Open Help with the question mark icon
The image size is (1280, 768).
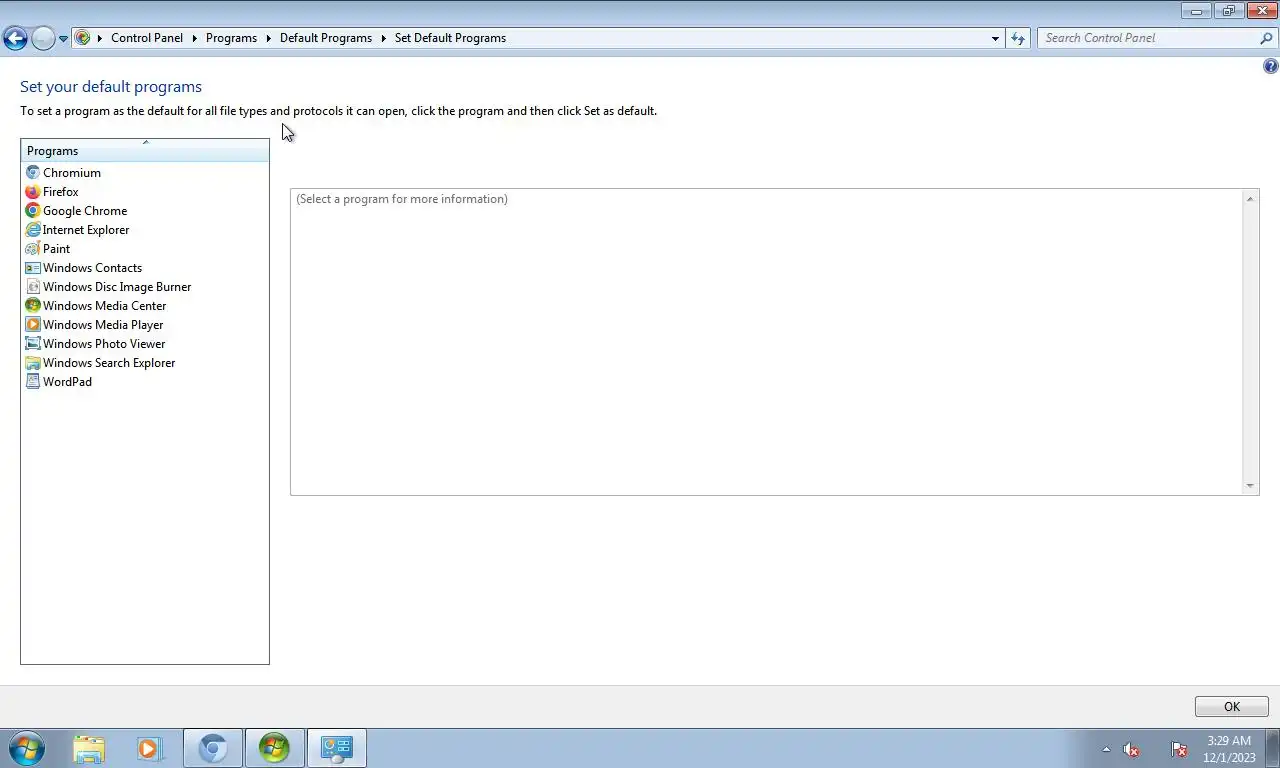coord(1271,67)
